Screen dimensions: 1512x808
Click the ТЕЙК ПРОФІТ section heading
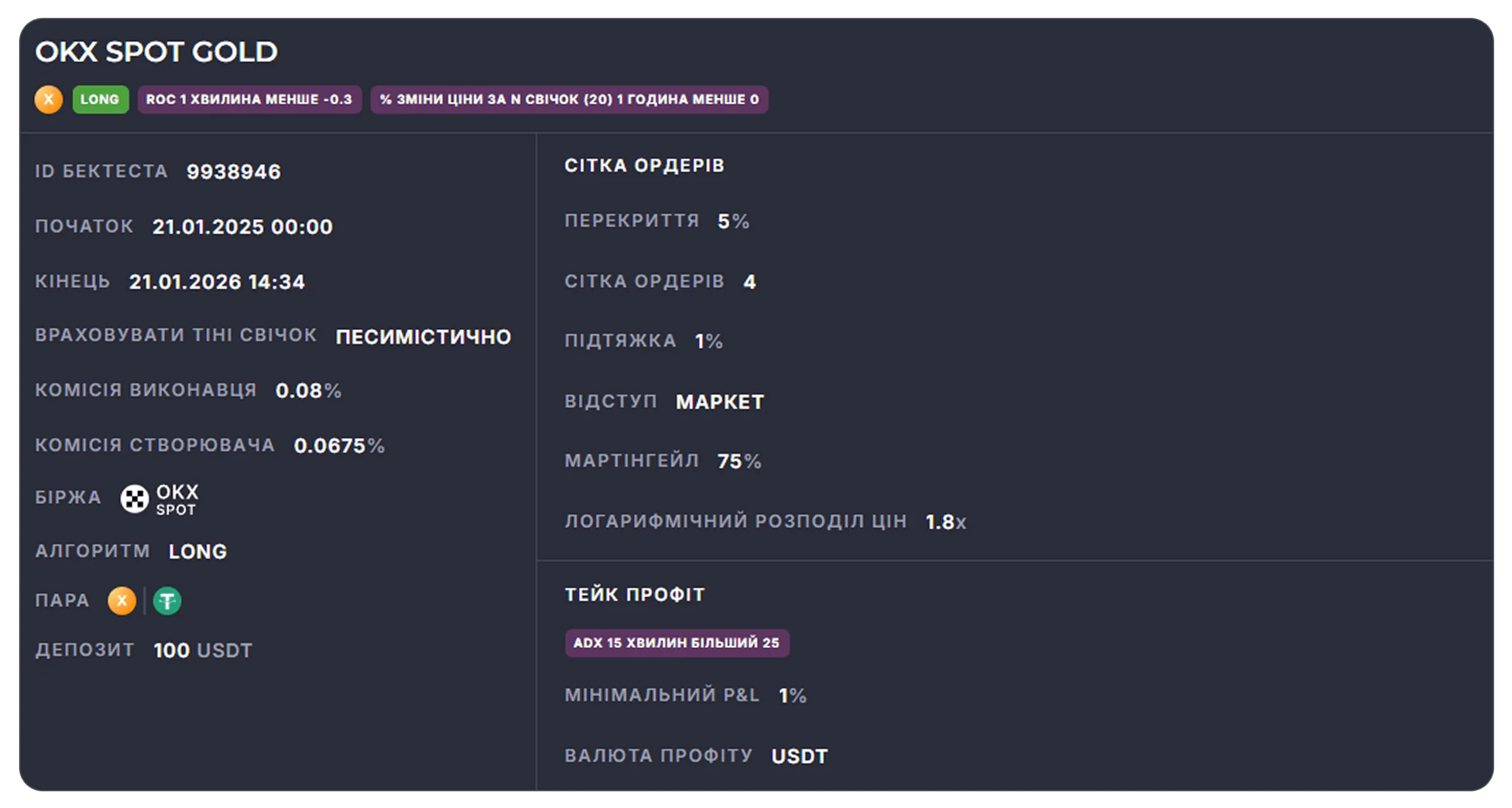point(635,594)
